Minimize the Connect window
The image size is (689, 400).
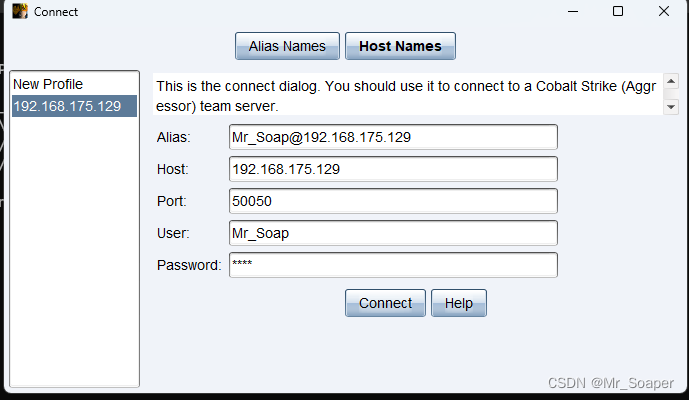571,12
